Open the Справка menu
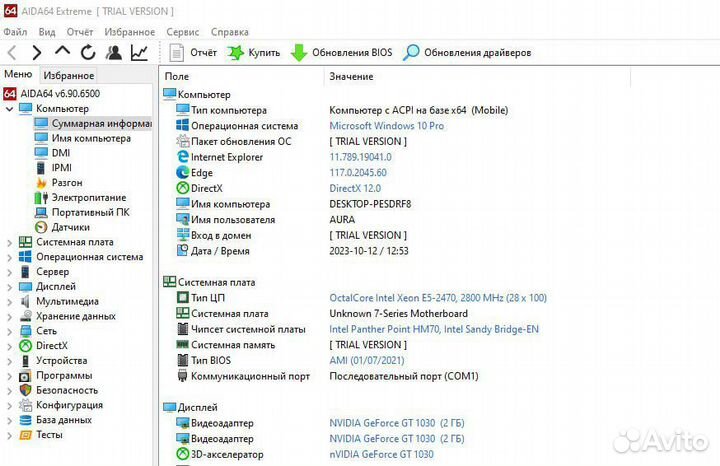The image size is (720, 466). click(230, 32)
